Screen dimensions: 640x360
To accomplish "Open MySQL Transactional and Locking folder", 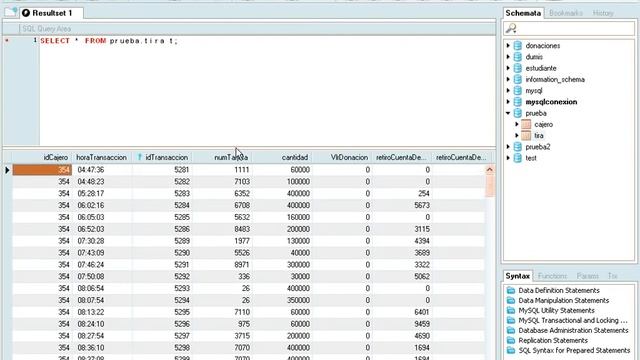I will 573,320.
